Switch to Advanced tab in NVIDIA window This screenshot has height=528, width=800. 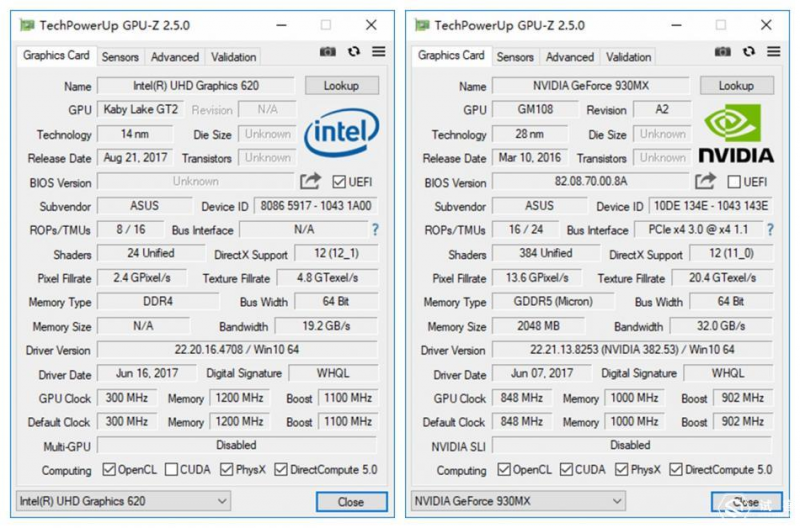(570, 57)
